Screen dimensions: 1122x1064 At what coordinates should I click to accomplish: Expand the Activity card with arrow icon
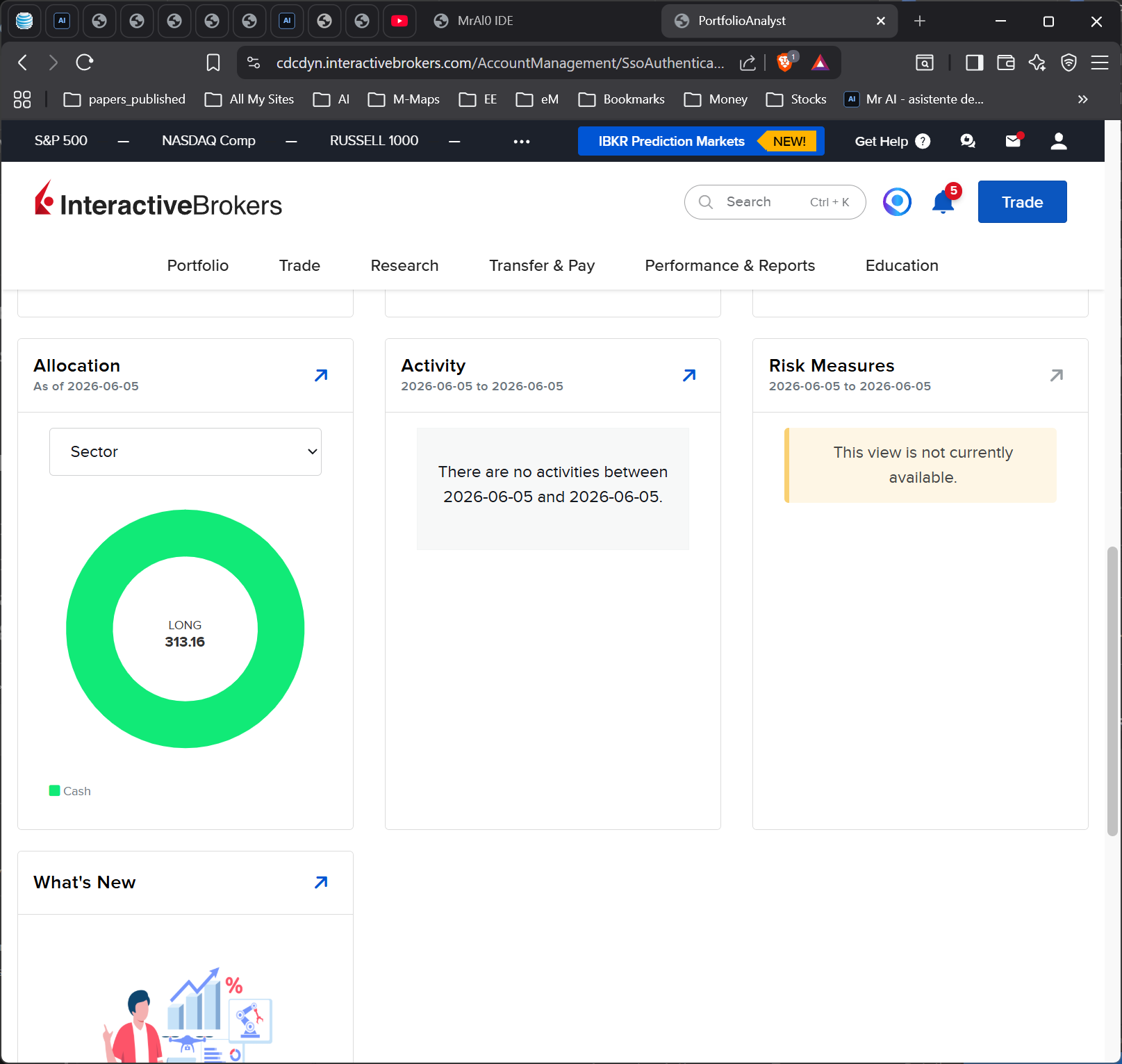point(689,375)
